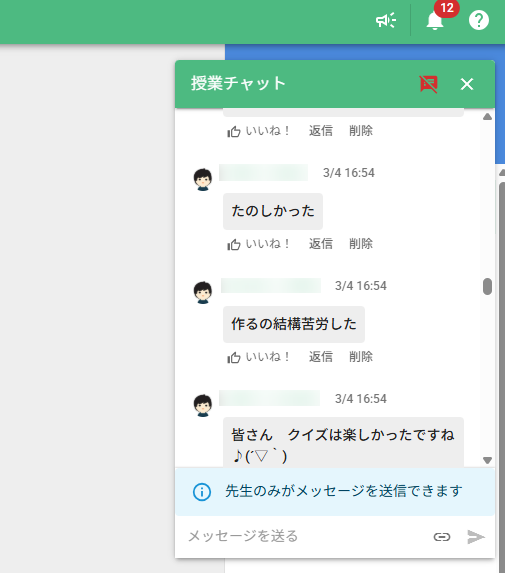Screen dimensions: 505x573
Task: Delete the 作るの結構苦労した message
Action: point(361,357)
